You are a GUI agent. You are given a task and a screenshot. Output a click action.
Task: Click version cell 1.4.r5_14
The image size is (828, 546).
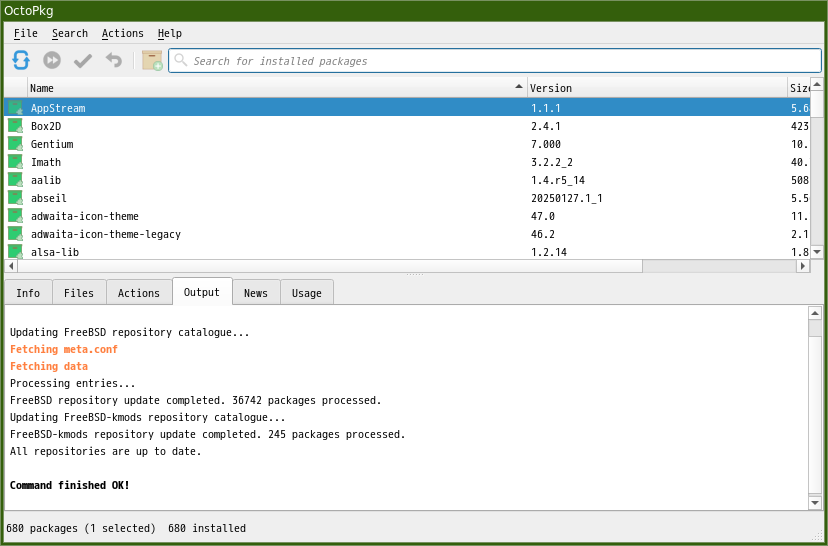[x=558, y=180]
